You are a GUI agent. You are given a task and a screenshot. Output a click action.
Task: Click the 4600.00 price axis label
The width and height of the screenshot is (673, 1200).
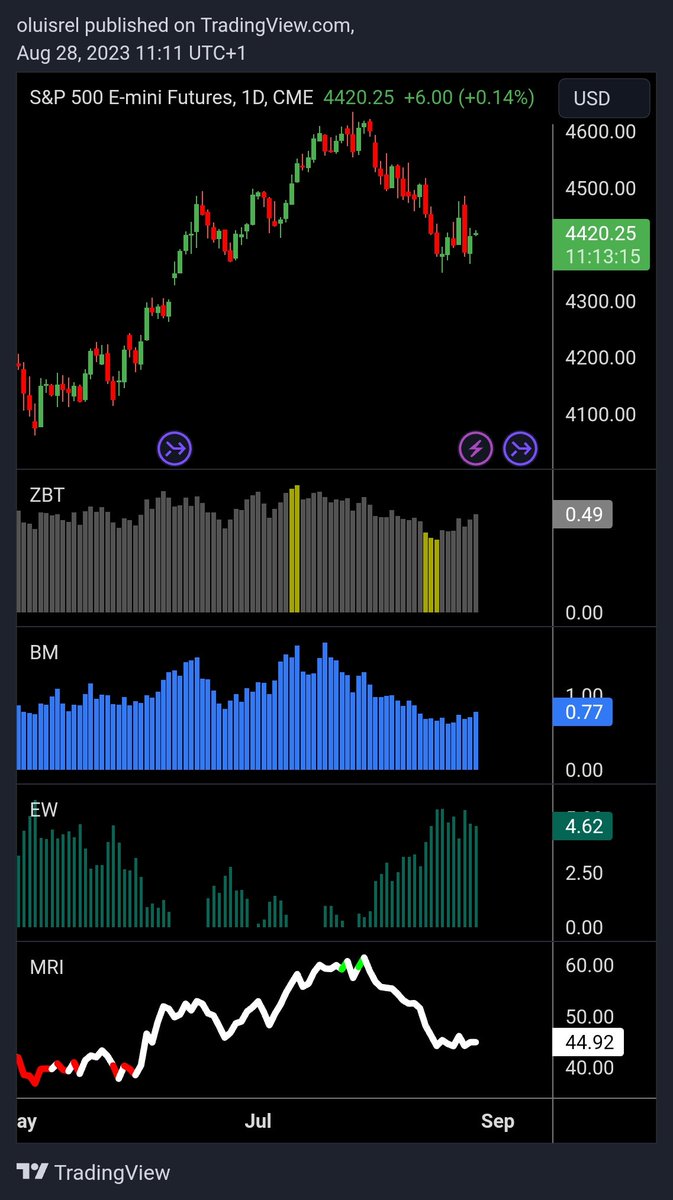600,131
